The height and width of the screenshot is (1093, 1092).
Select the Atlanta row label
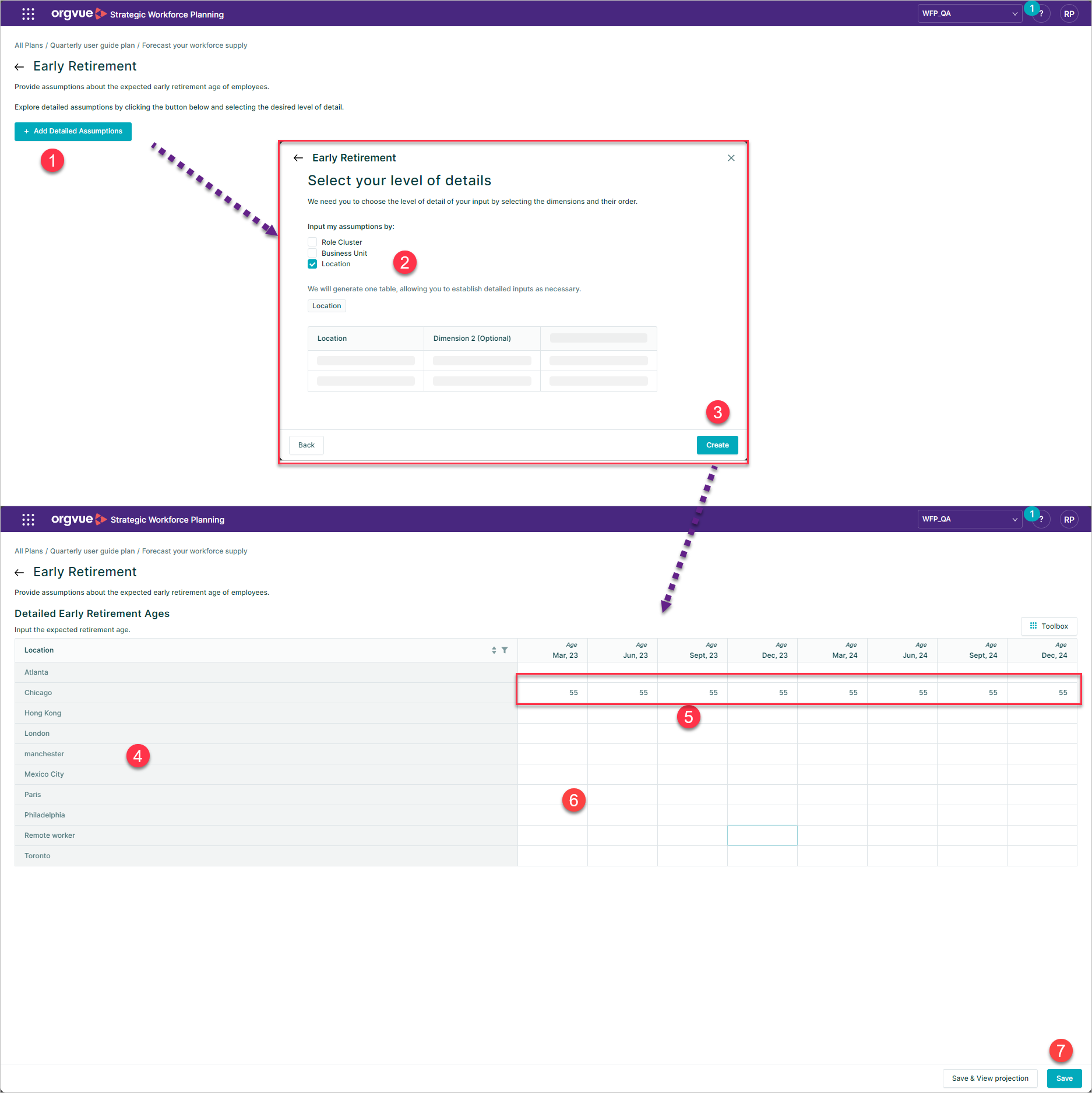click(x=36, y=672)
